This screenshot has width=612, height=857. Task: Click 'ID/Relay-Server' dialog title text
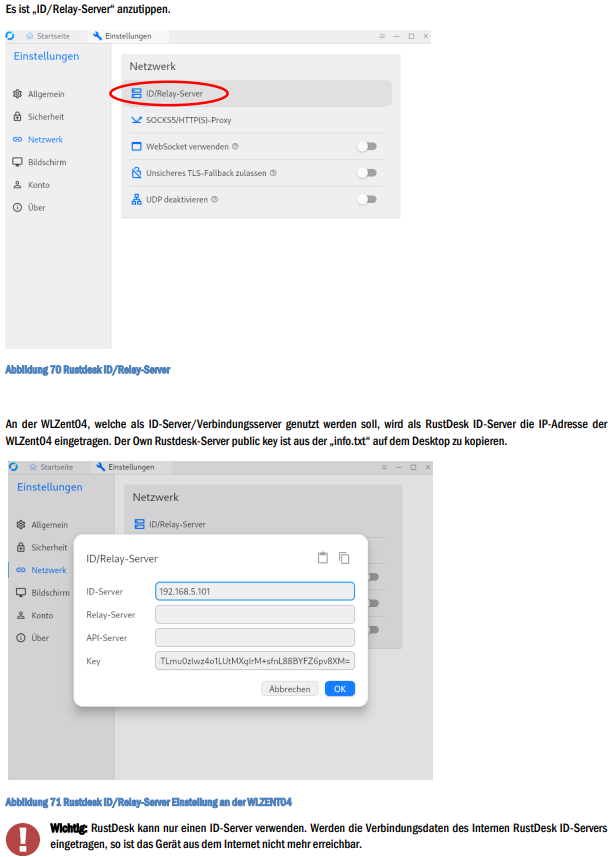(x=122, y=559)
